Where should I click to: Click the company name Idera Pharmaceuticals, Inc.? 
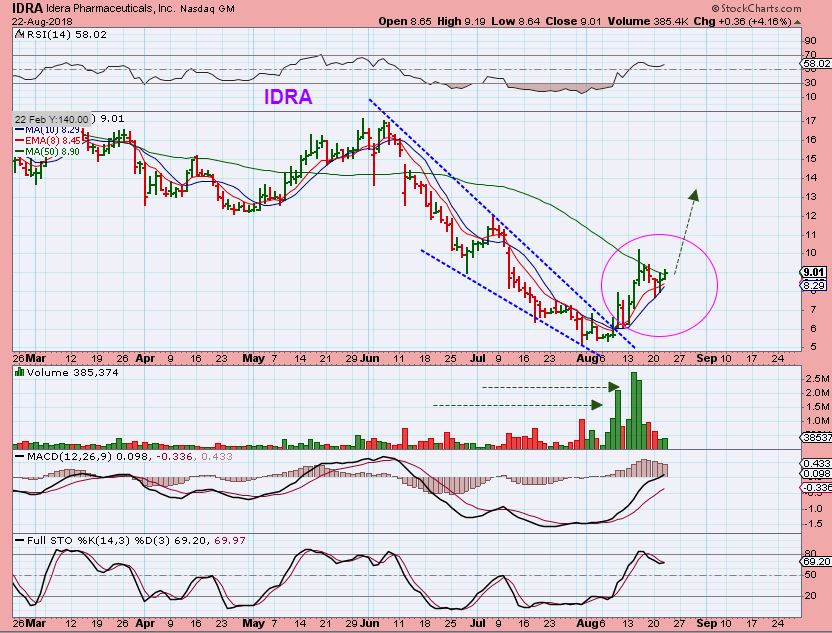pyautogui.click(x=110, y=9)
